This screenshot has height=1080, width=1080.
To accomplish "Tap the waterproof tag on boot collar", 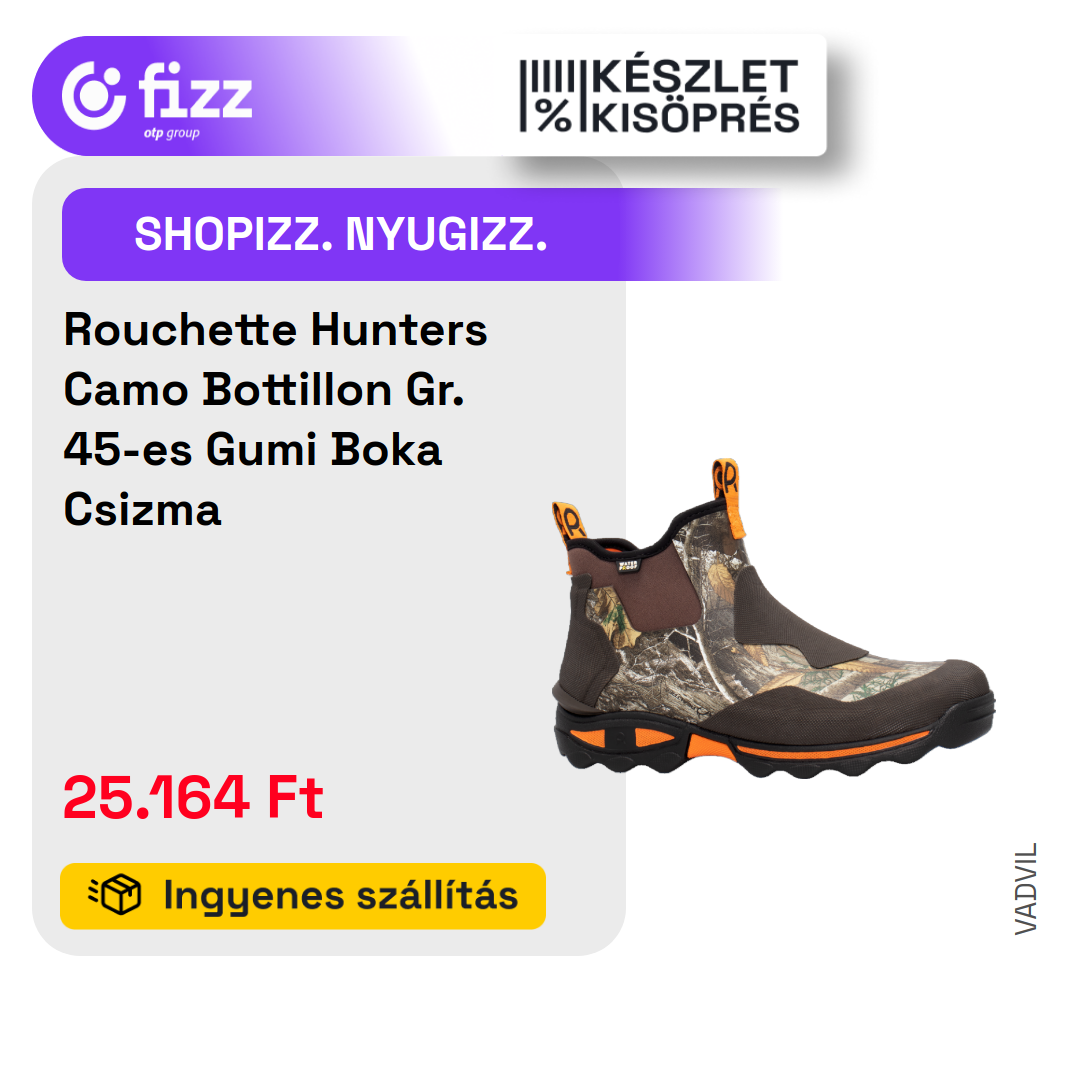I will 628,565.
